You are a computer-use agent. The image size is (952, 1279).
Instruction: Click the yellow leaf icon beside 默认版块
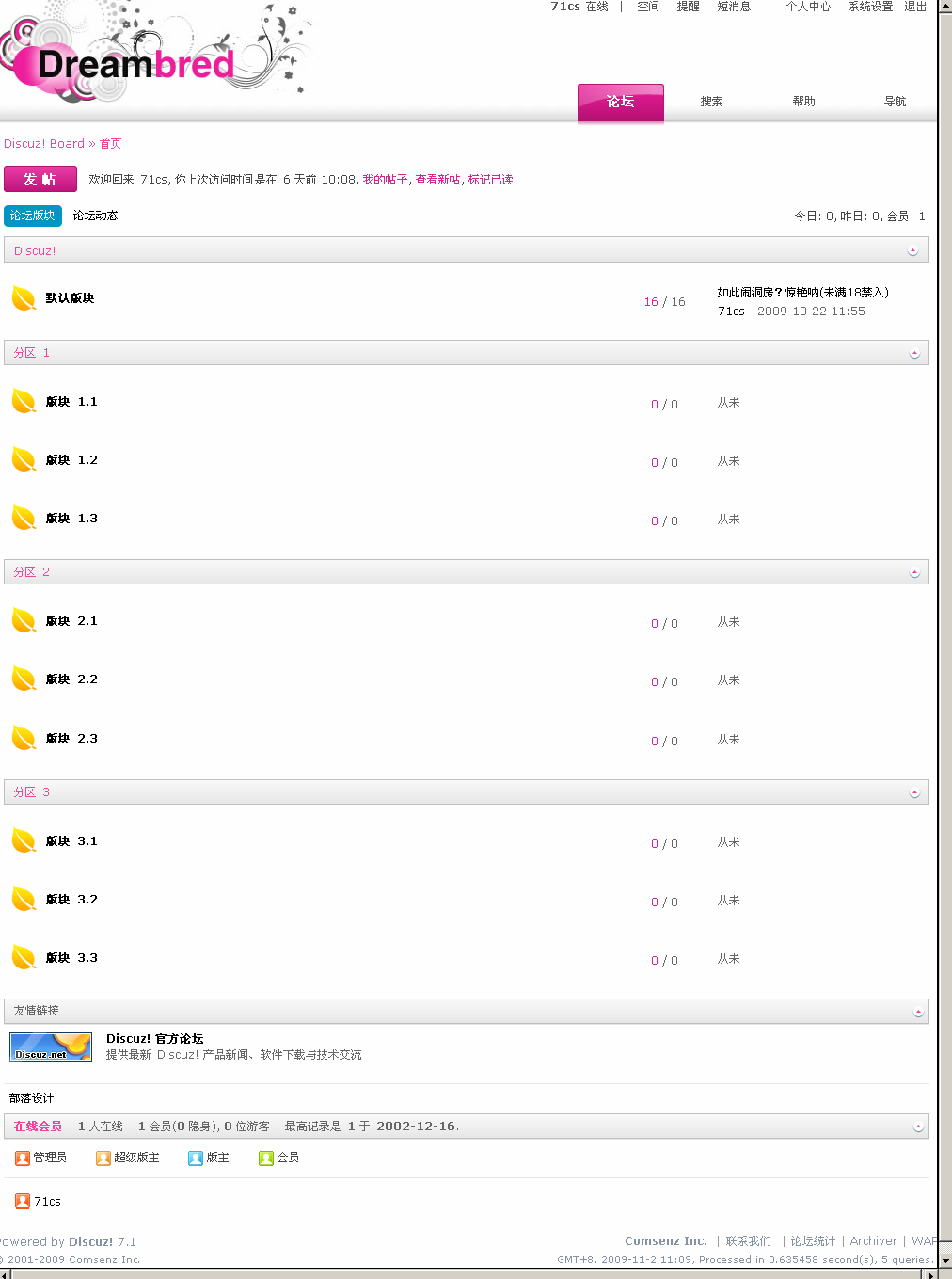24,298
